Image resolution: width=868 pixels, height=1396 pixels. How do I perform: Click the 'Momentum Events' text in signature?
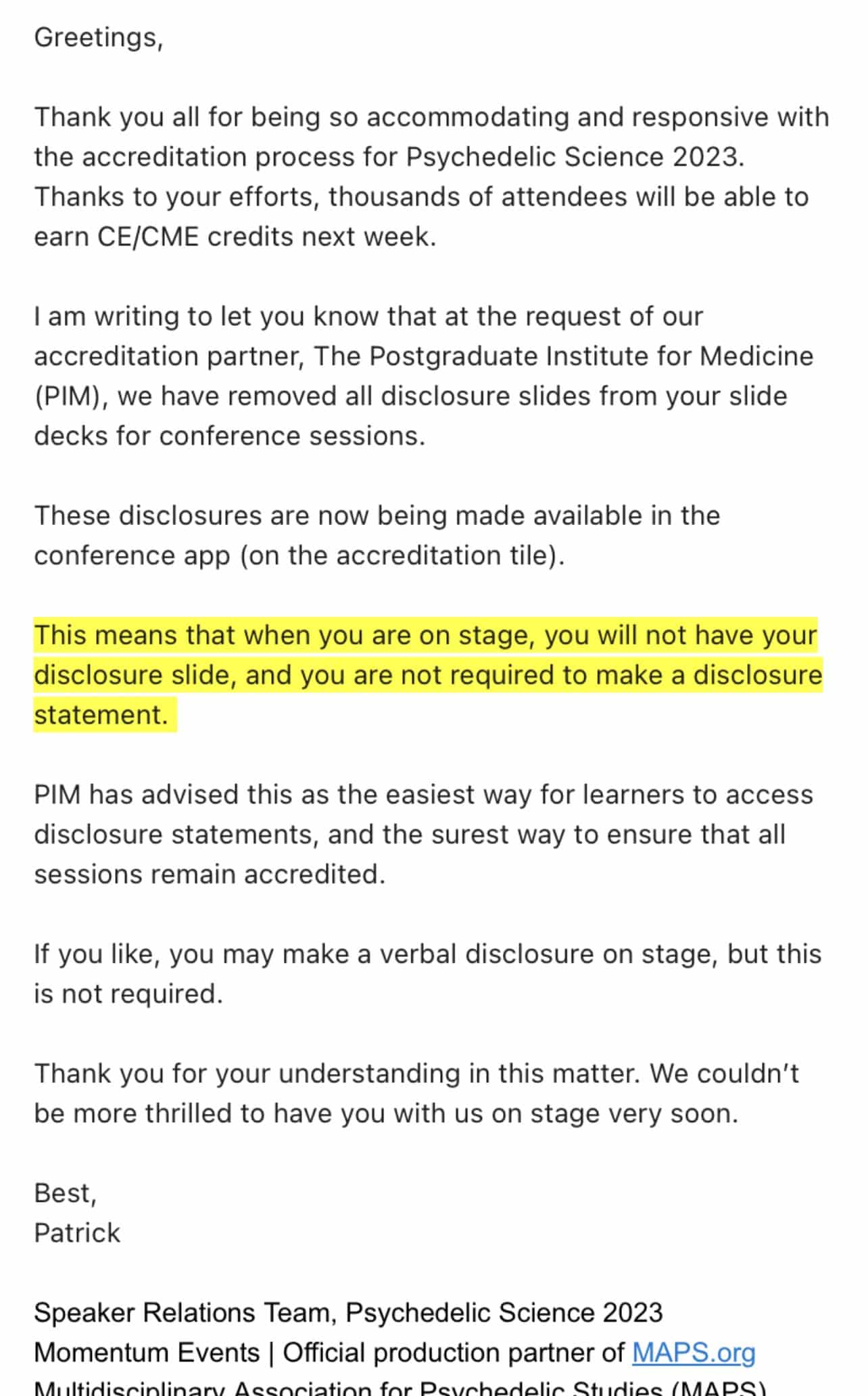[147, 1353]
